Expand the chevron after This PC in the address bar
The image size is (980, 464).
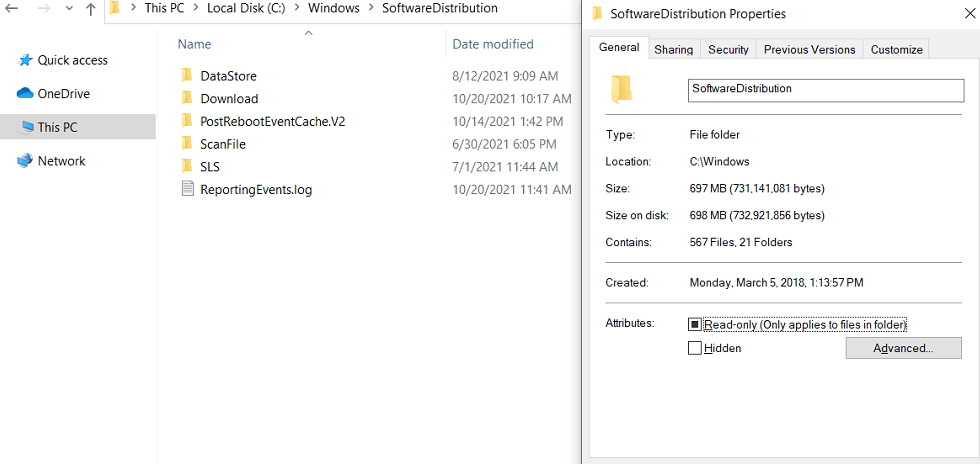point(196,9)
